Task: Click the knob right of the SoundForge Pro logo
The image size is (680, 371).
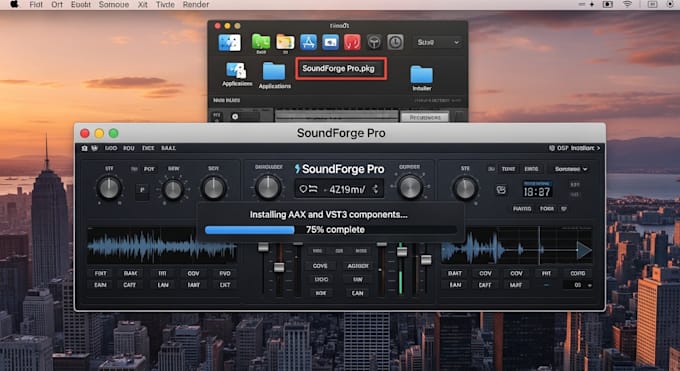Action: coord(410,187)
